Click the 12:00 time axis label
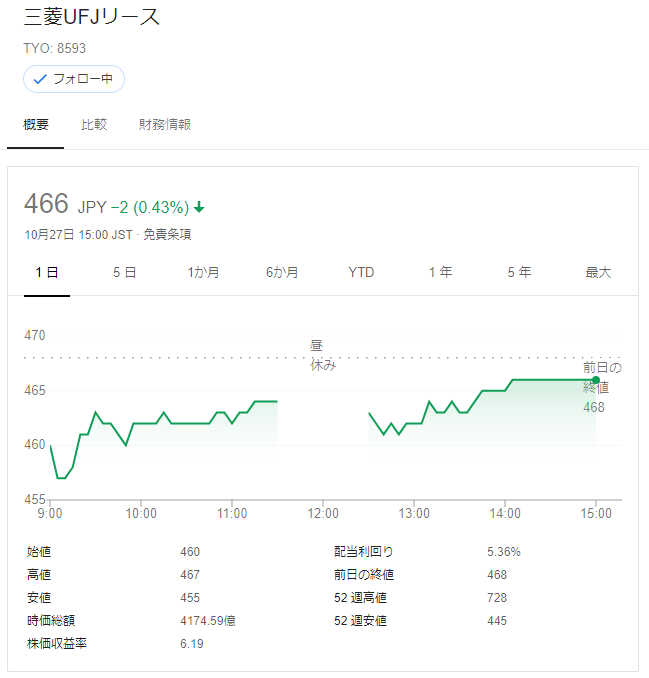Viewport: 649px width, 678px height. pyautogui.click(x=323, y=513)
